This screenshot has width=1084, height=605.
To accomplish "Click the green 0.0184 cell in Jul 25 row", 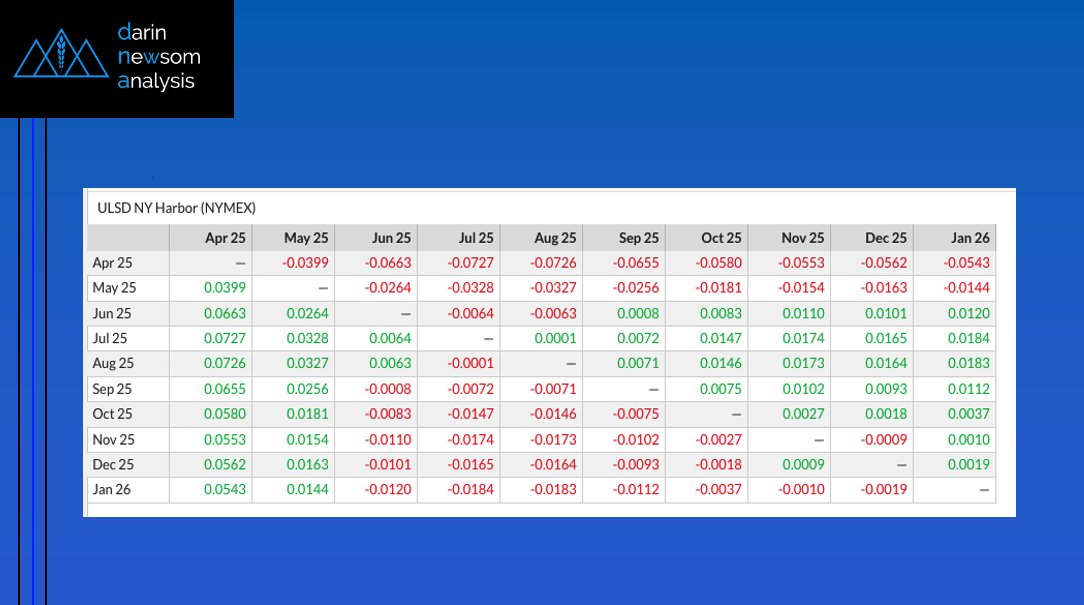I will point(969,338).
